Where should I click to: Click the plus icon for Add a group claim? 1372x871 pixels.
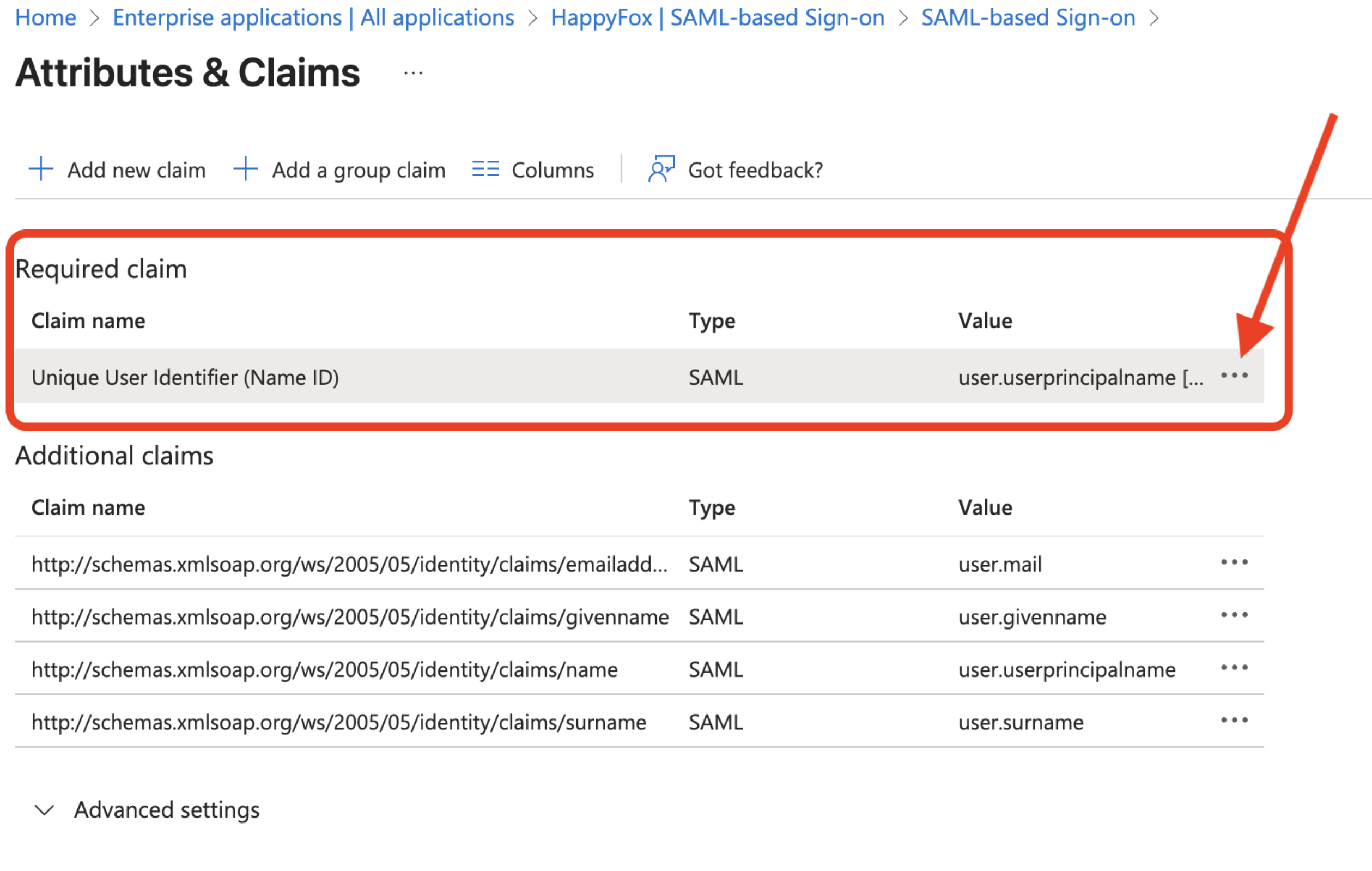pos(246,170)
